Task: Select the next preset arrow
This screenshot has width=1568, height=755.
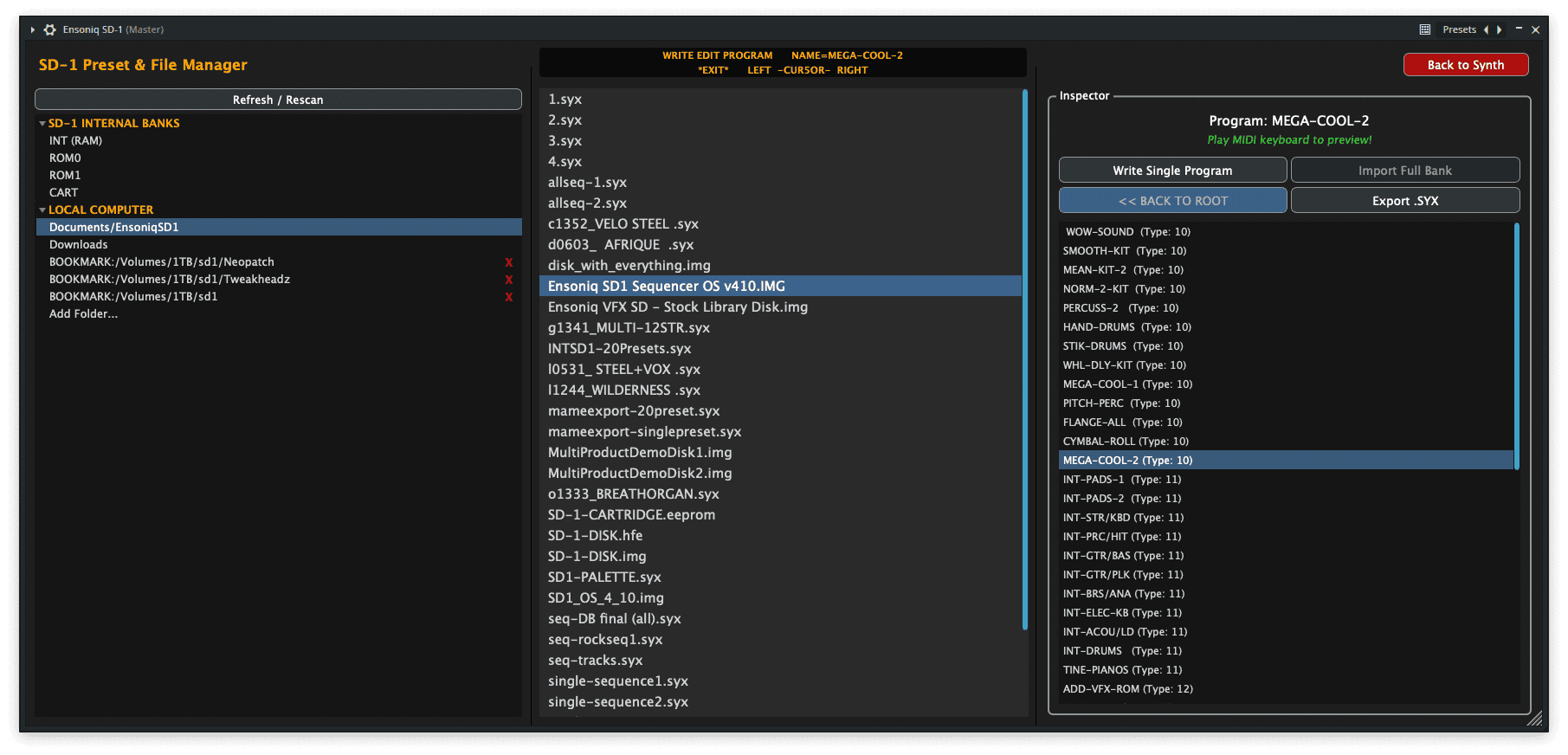Action: (x=1499, y=29)
